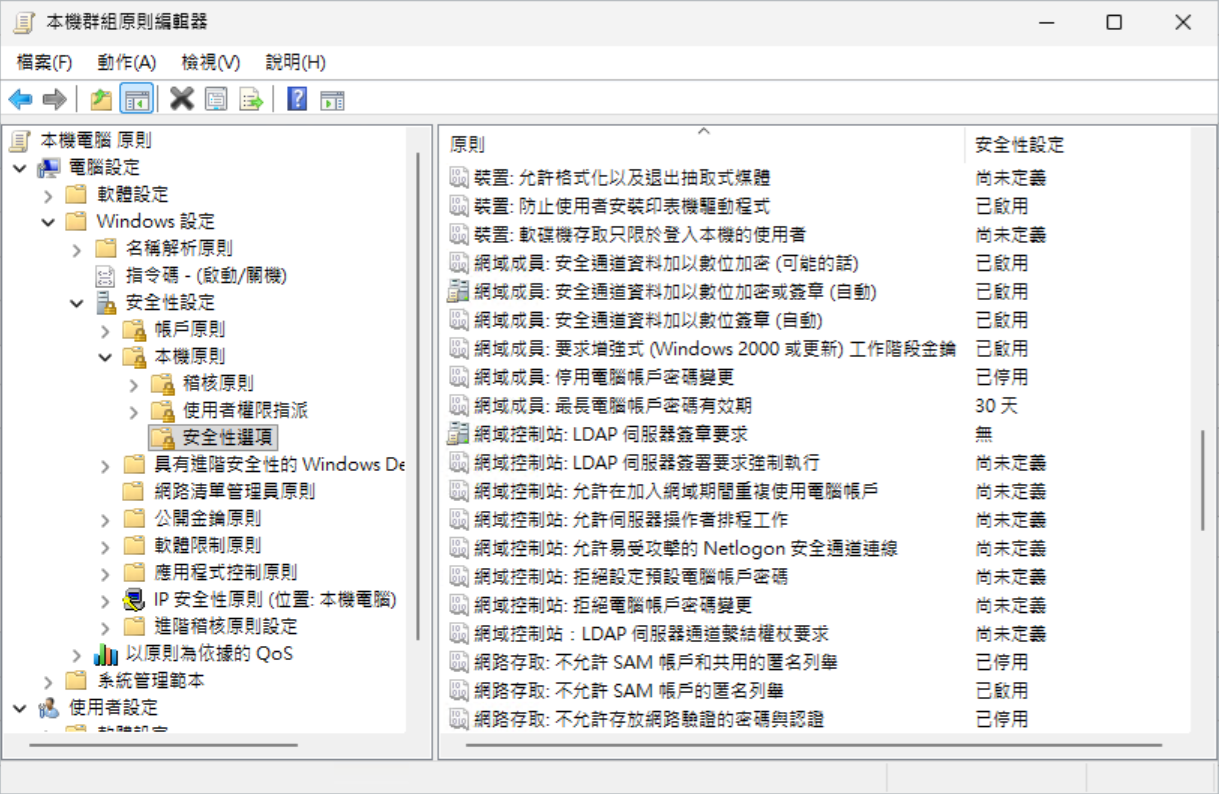The width and height of the screenshot is (1219, 794).
Task: Select the 安全性選項 tree item
Action: click(214, 437)
